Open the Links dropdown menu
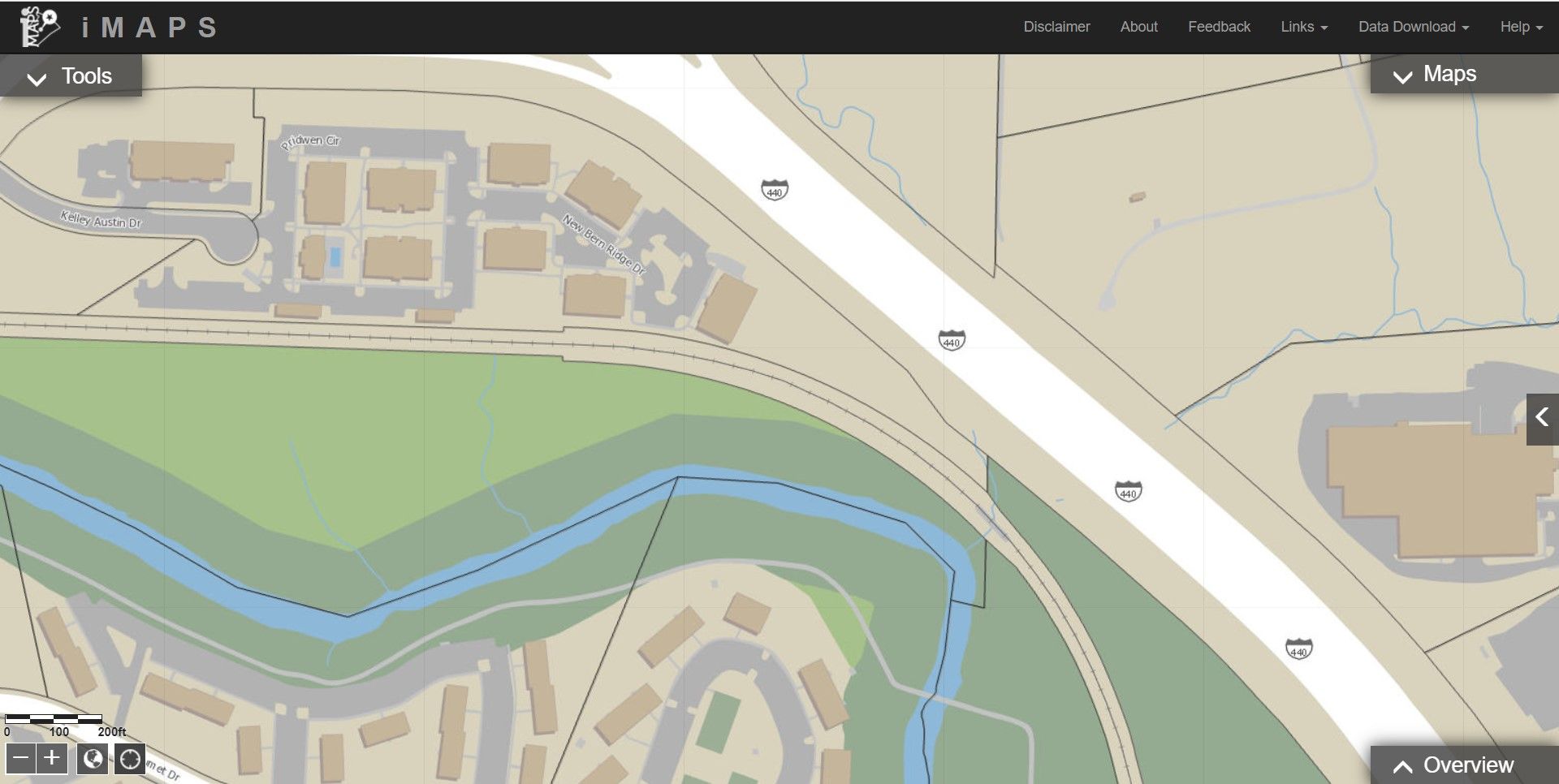This screenshot has height=784, width=1559. [x=1304, y=27]
